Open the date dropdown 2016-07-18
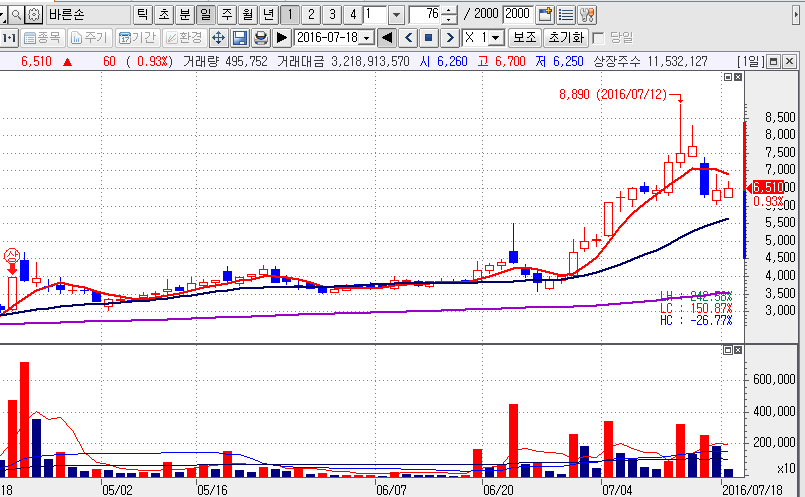This screenshot has width=805, height=497. pyautogui.click(x=367, y=38)
